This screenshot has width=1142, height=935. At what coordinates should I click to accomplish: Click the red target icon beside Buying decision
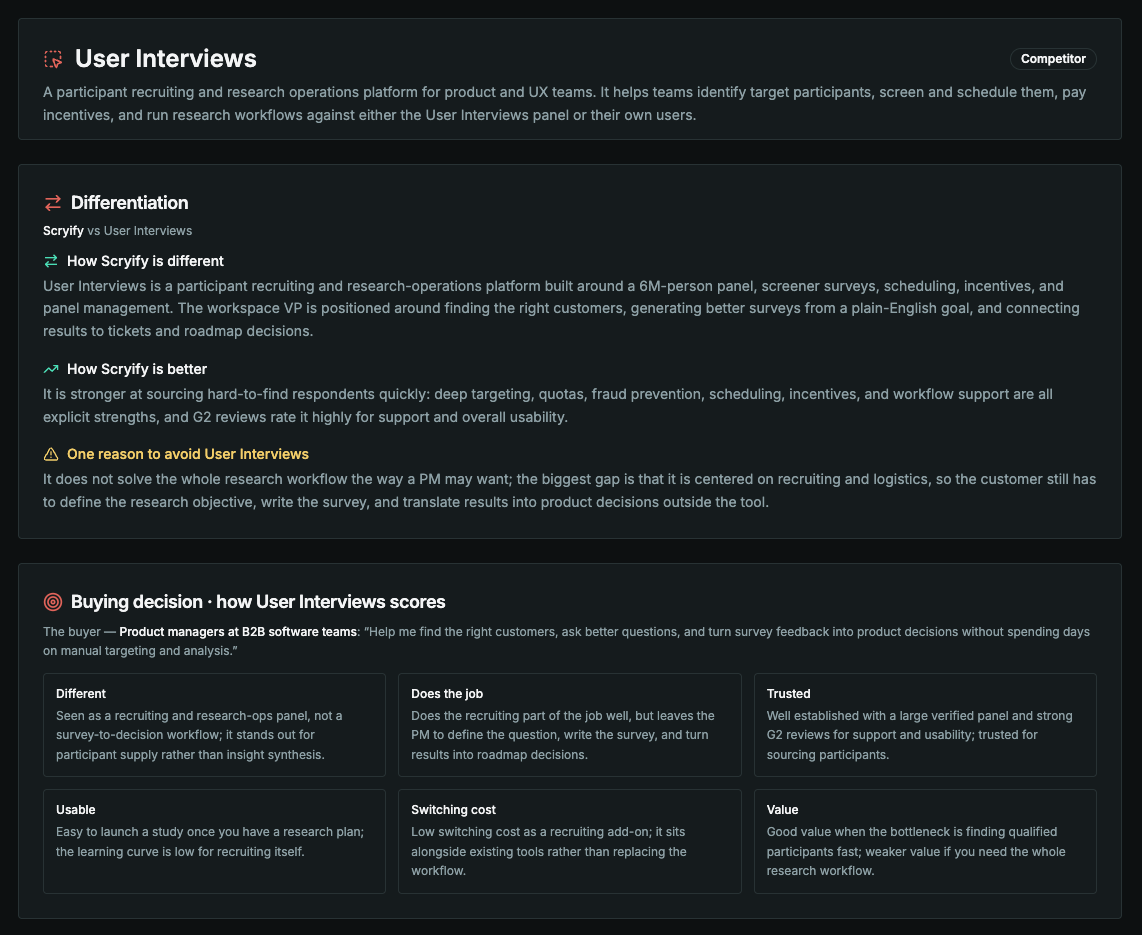(x=52, y=602)
